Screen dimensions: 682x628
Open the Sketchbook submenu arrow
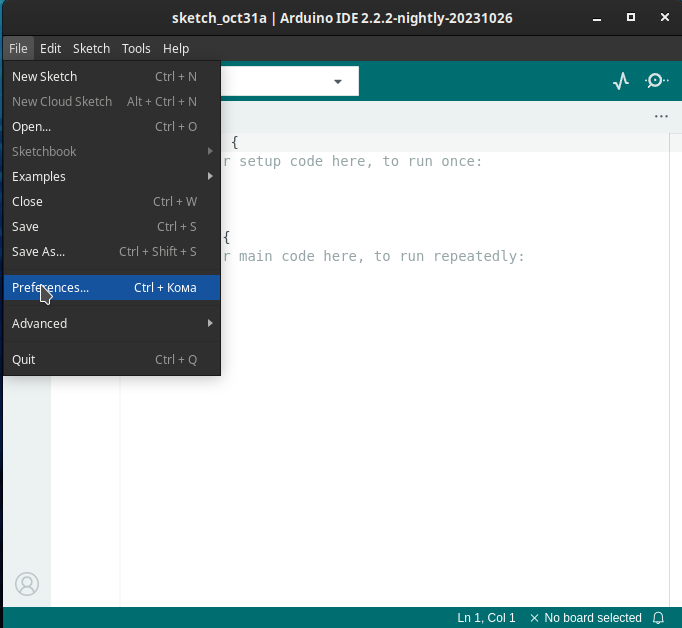click(211, 151)
